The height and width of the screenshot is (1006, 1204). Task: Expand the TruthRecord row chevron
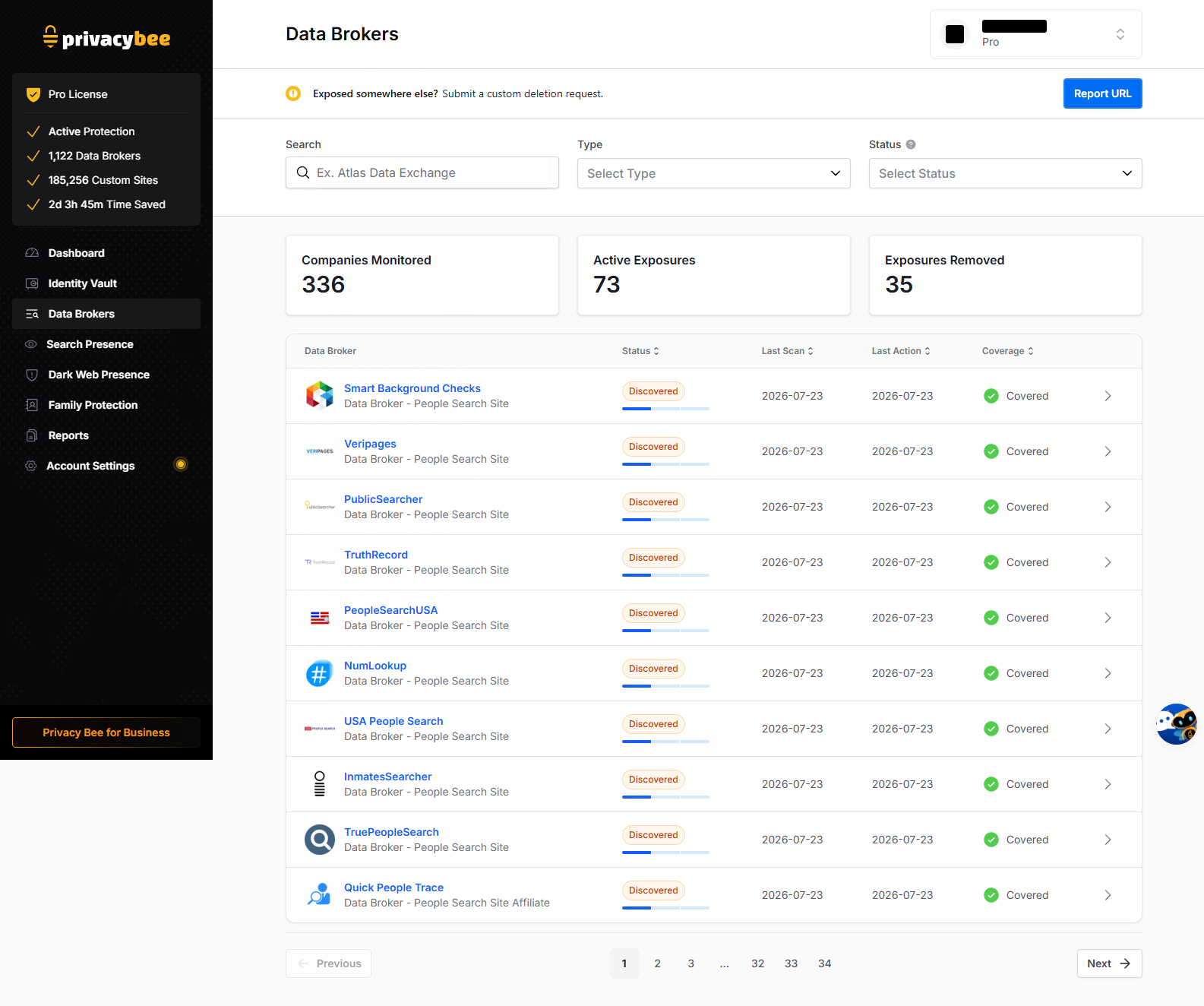tap(1108, 562)
